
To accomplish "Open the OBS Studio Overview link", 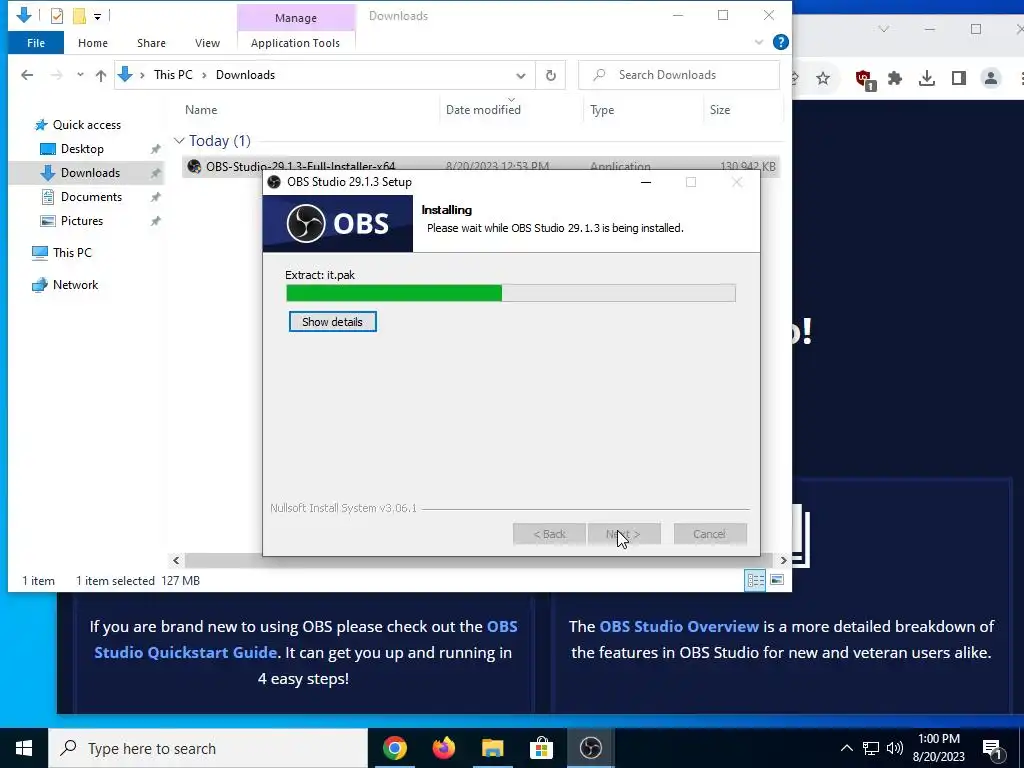I will [679, 627].
